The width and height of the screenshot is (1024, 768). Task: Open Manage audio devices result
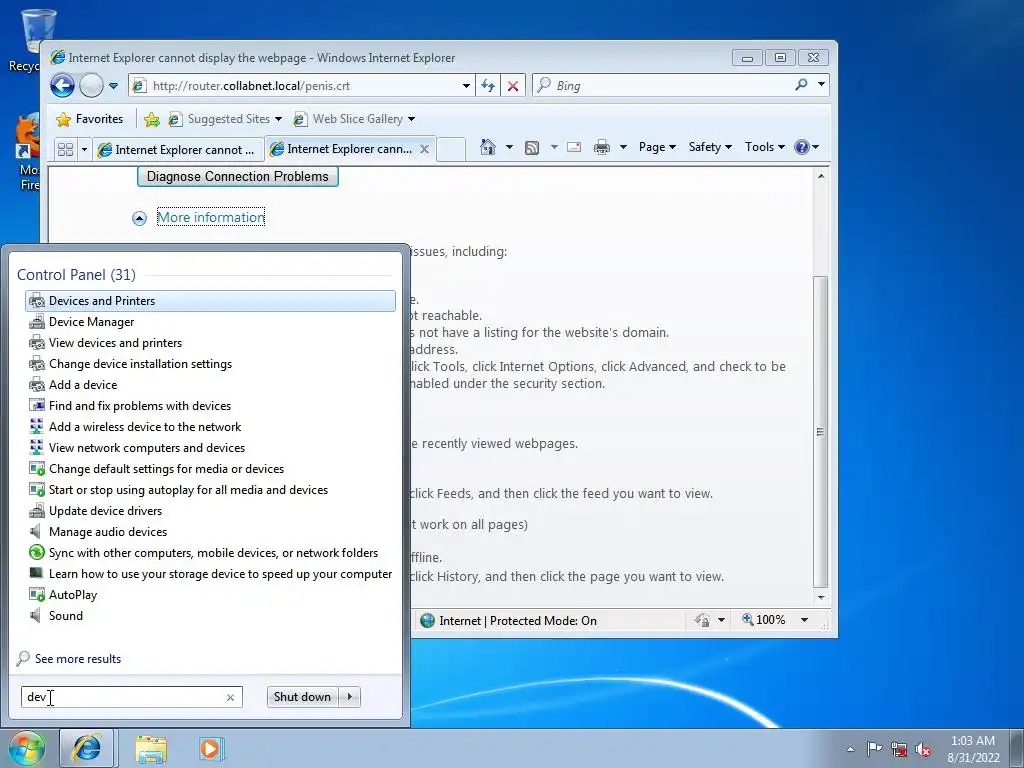tap(210, 532)
